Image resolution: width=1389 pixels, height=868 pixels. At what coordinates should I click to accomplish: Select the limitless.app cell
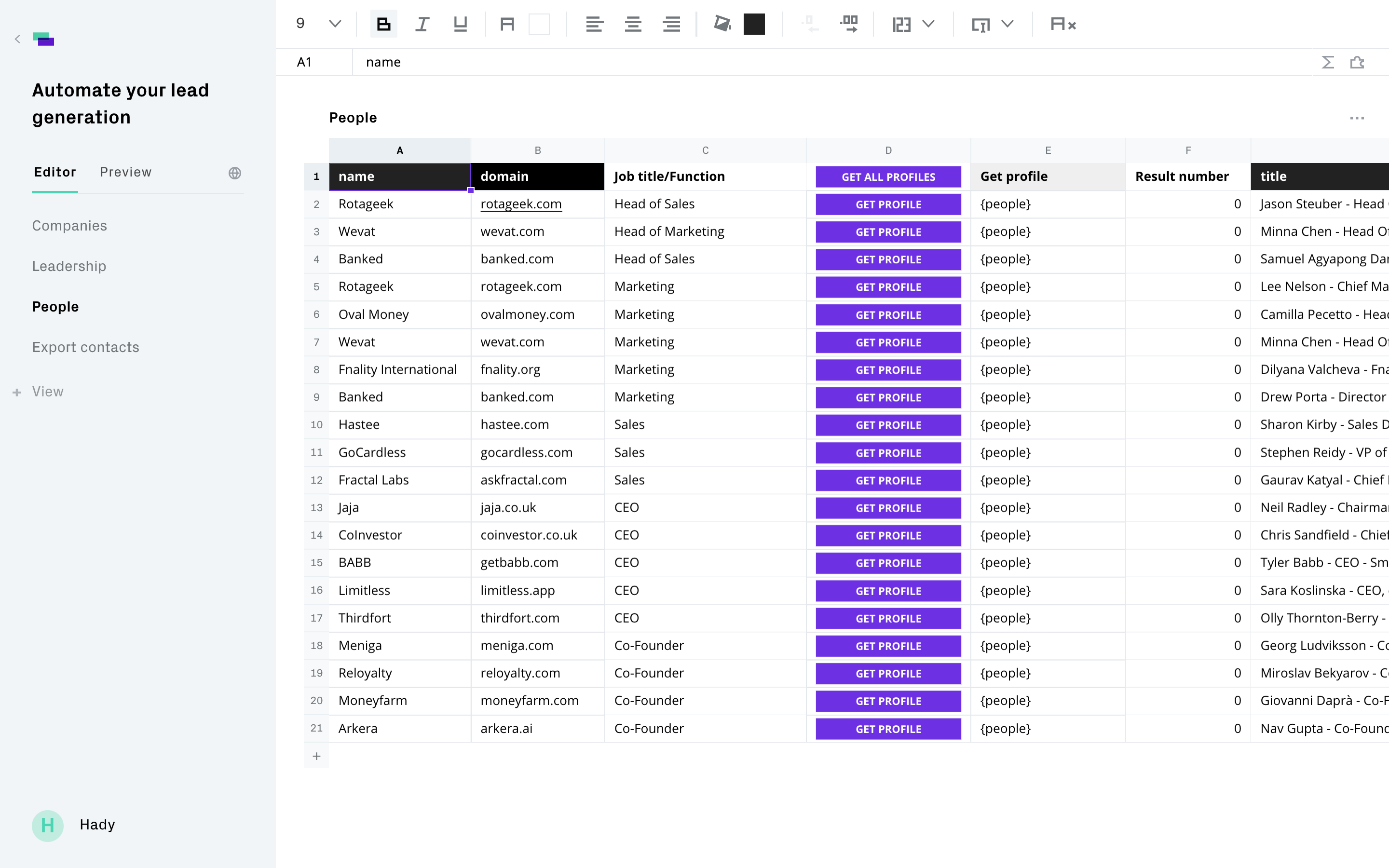click(x=538, y=590)
